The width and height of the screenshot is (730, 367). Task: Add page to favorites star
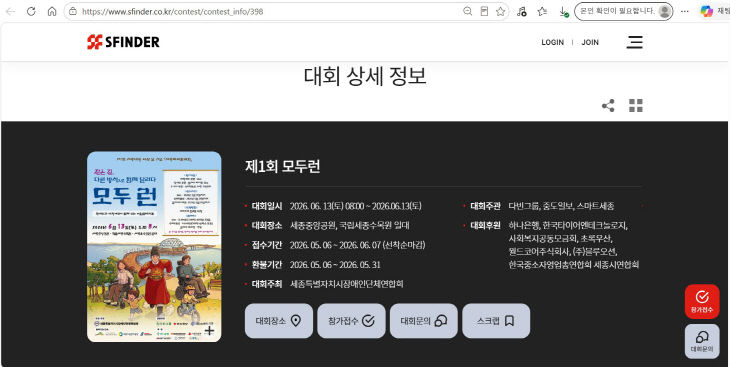click(500, 12)
